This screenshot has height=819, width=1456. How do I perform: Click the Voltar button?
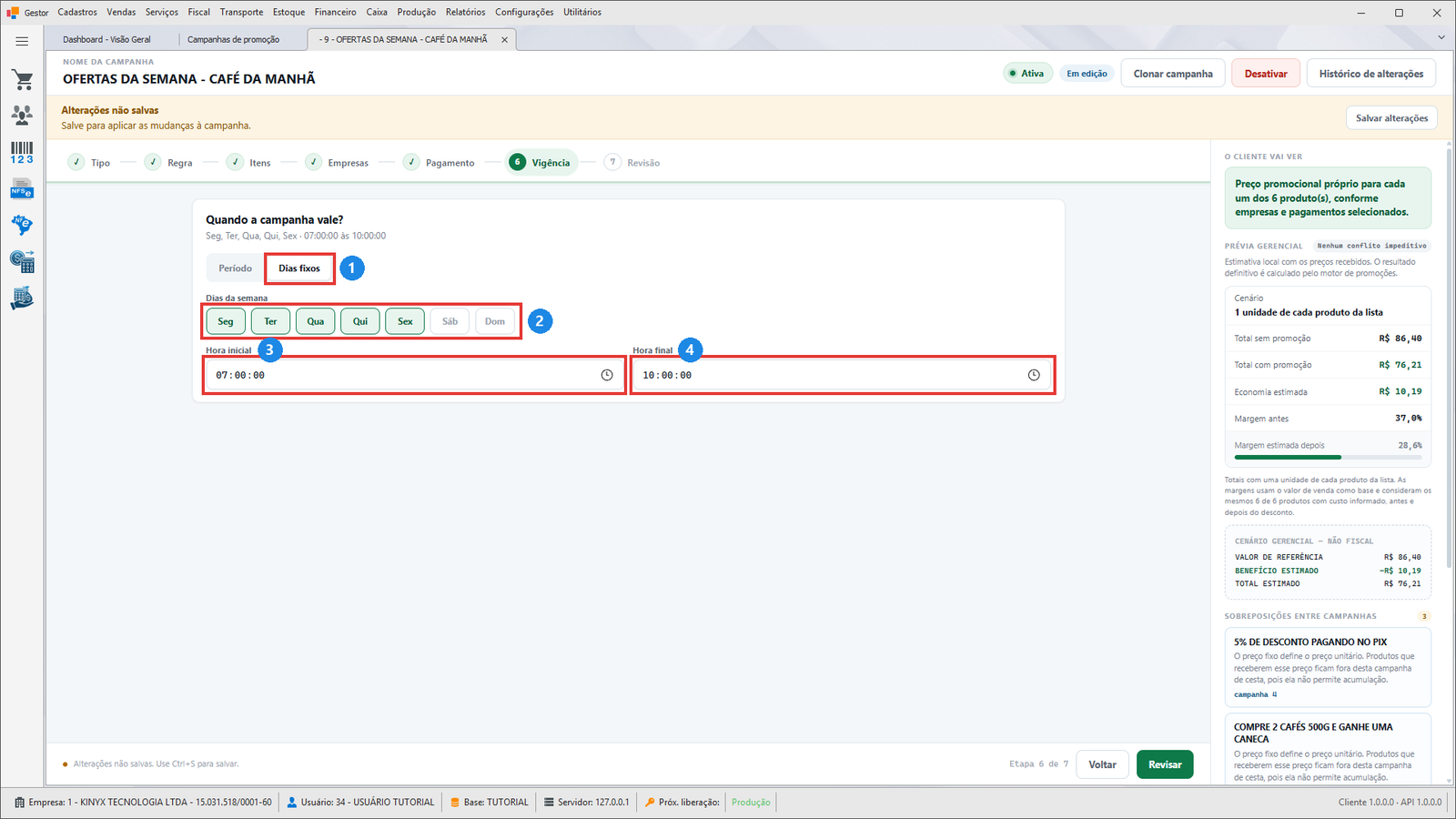click(1102, 764)
